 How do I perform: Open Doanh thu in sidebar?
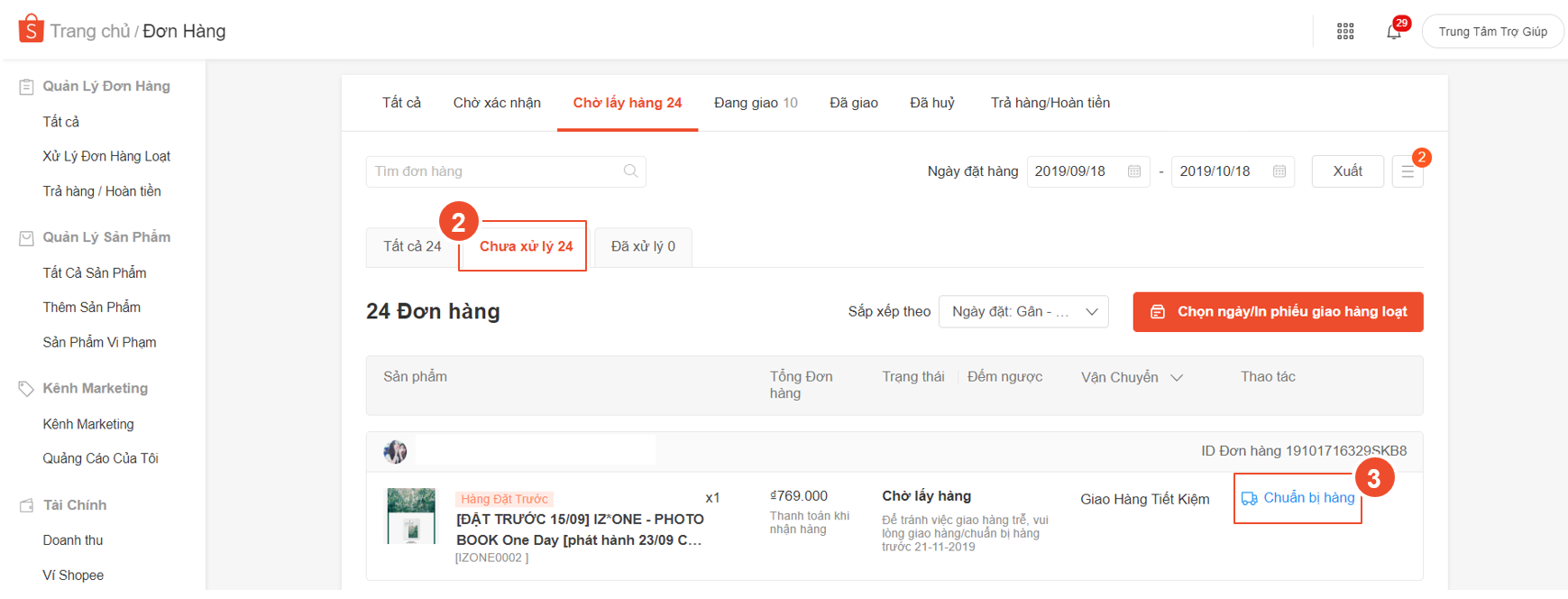pos(73,540)
